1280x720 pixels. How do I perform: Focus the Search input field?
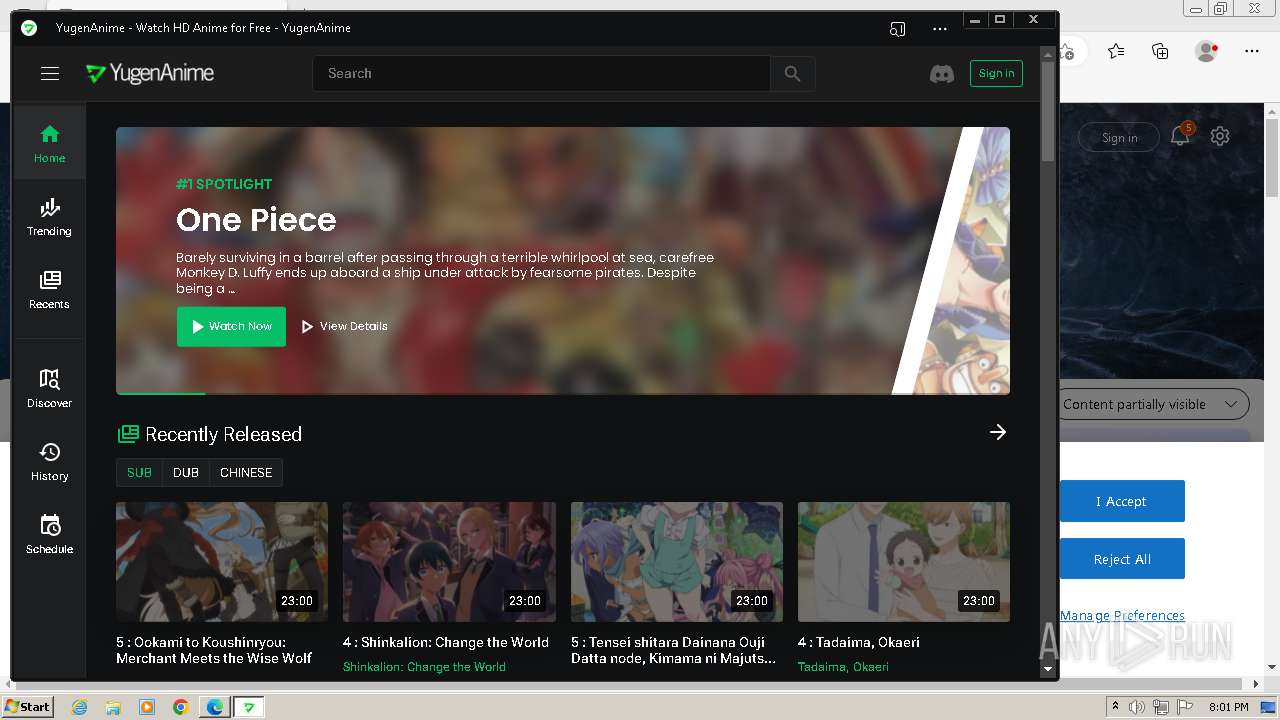(x=541, y=73)
